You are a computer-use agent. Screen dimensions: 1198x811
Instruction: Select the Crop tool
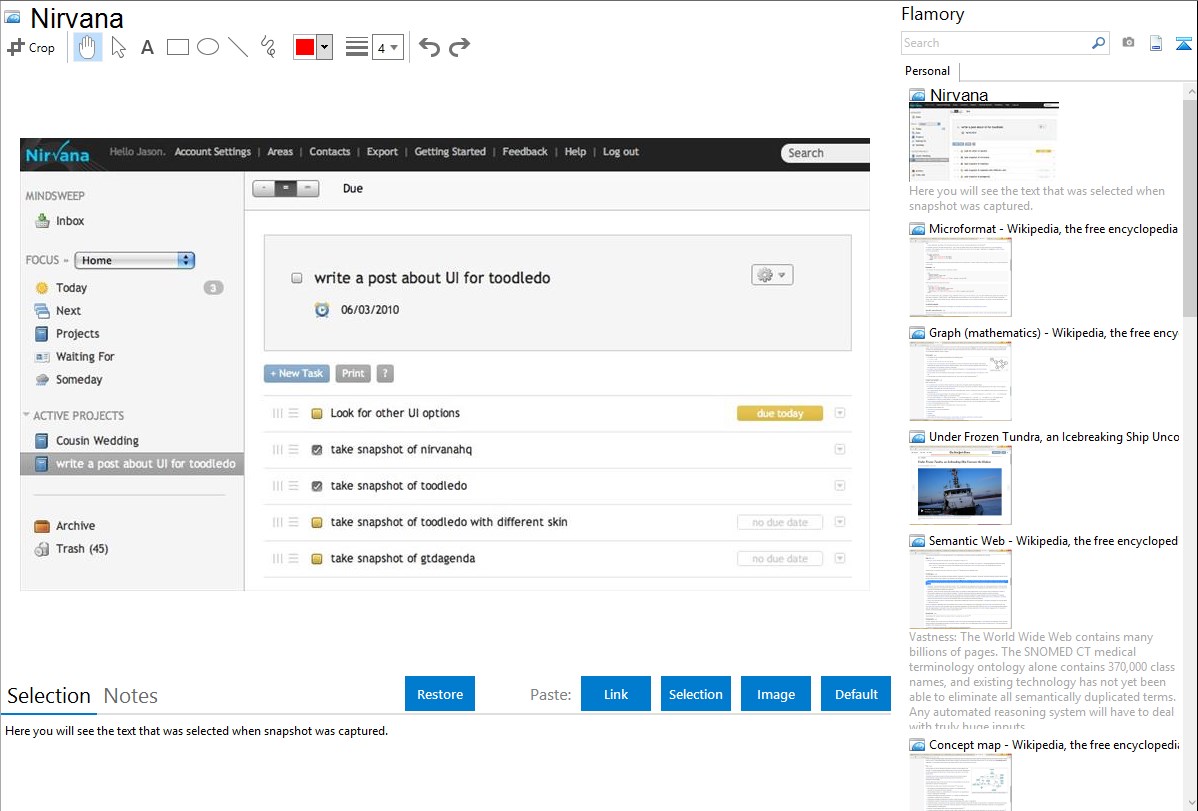[31, 47]
